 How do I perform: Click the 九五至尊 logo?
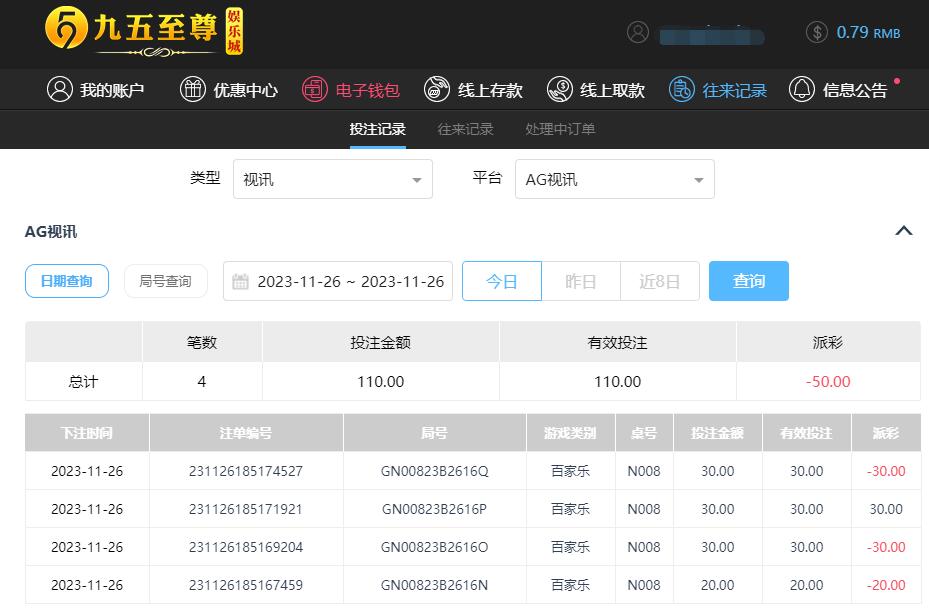144,32
